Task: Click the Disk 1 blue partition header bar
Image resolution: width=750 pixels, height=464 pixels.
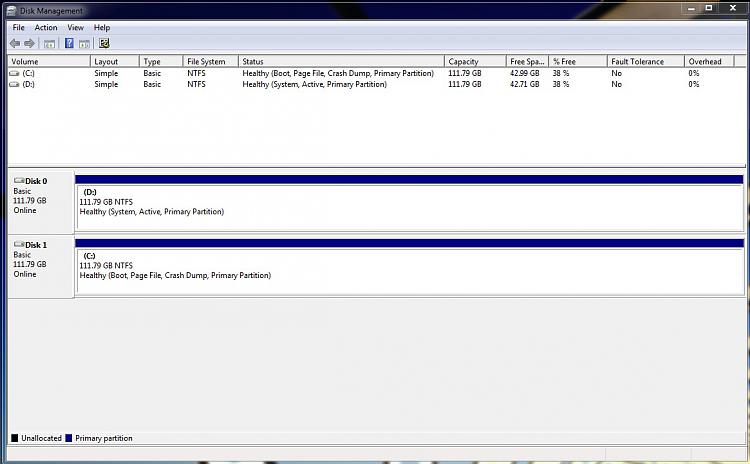Action: pos(409,243)
